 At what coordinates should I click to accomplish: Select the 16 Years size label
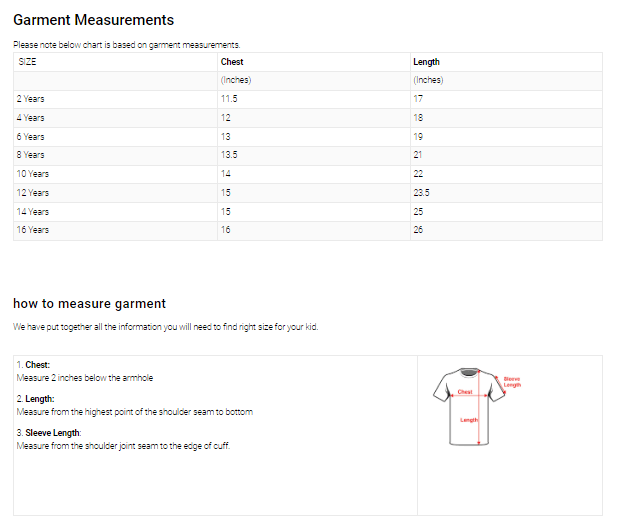[33, 230]
